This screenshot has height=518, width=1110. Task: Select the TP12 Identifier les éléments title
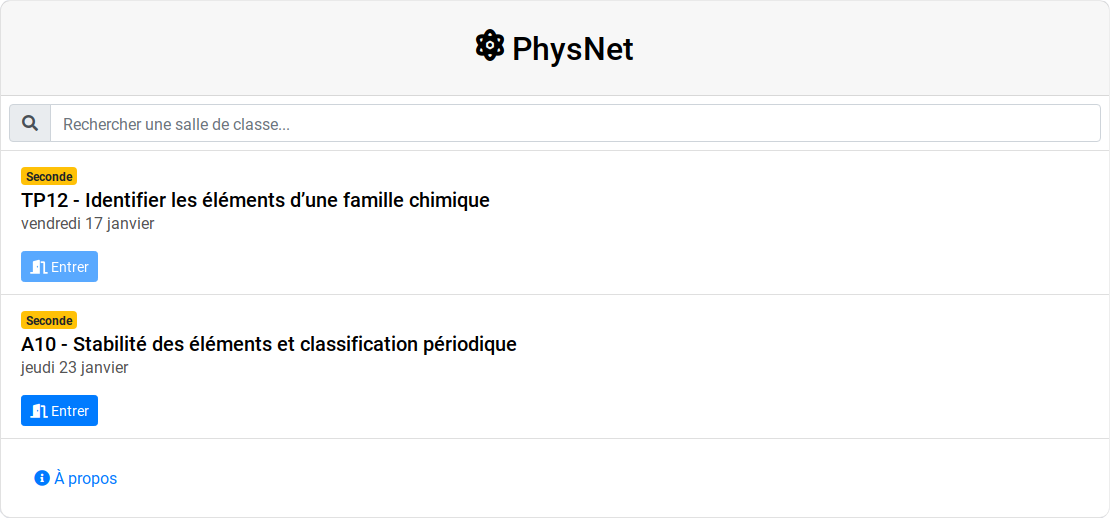click(x=255, y=200)
